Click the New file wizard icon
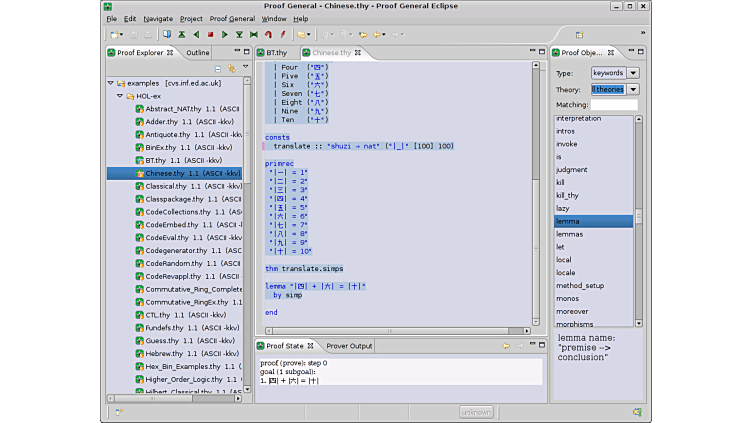The width and height of the screenshot is (752, 423). 112,35
